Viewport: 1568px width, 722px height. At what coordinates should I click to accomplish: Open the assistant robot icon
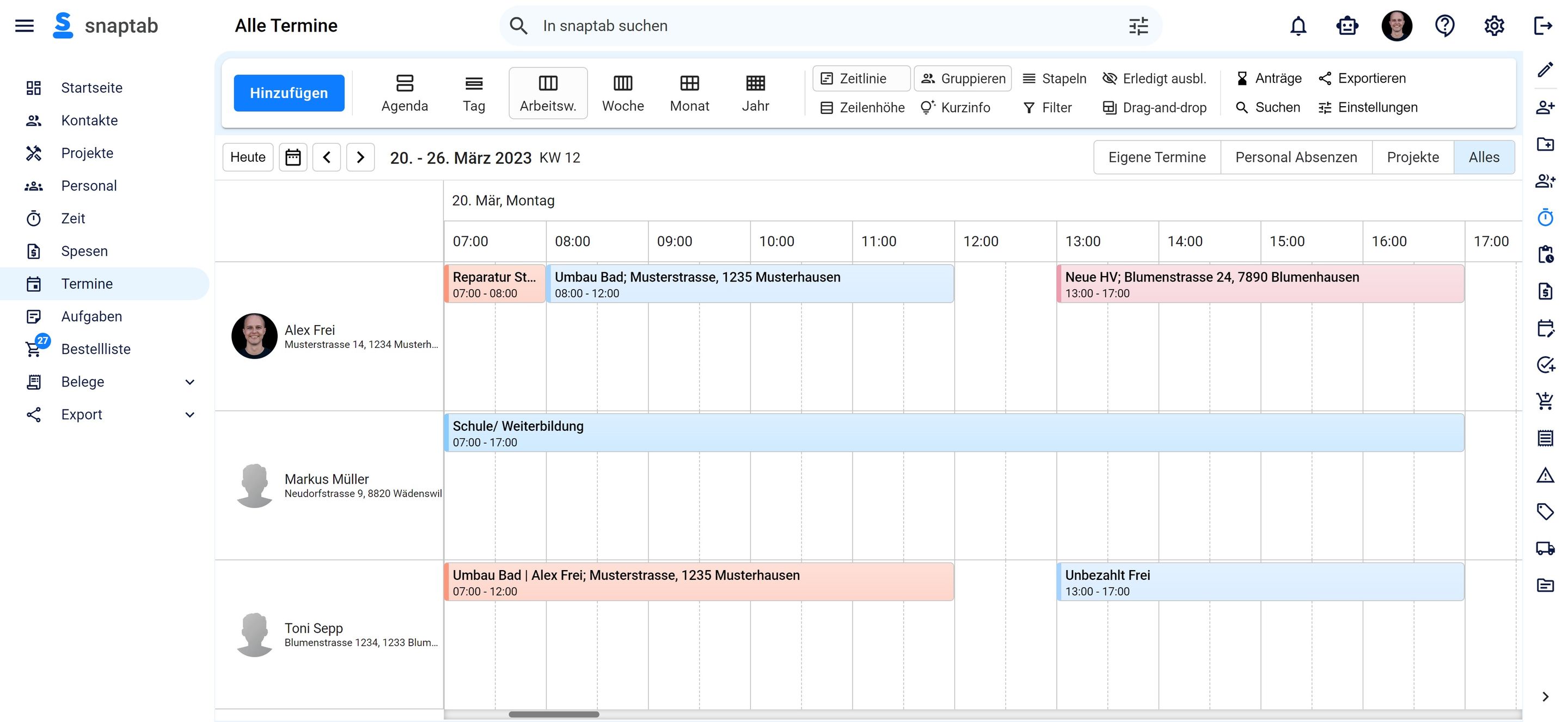pyautogui.click(x=1347, y=26)
